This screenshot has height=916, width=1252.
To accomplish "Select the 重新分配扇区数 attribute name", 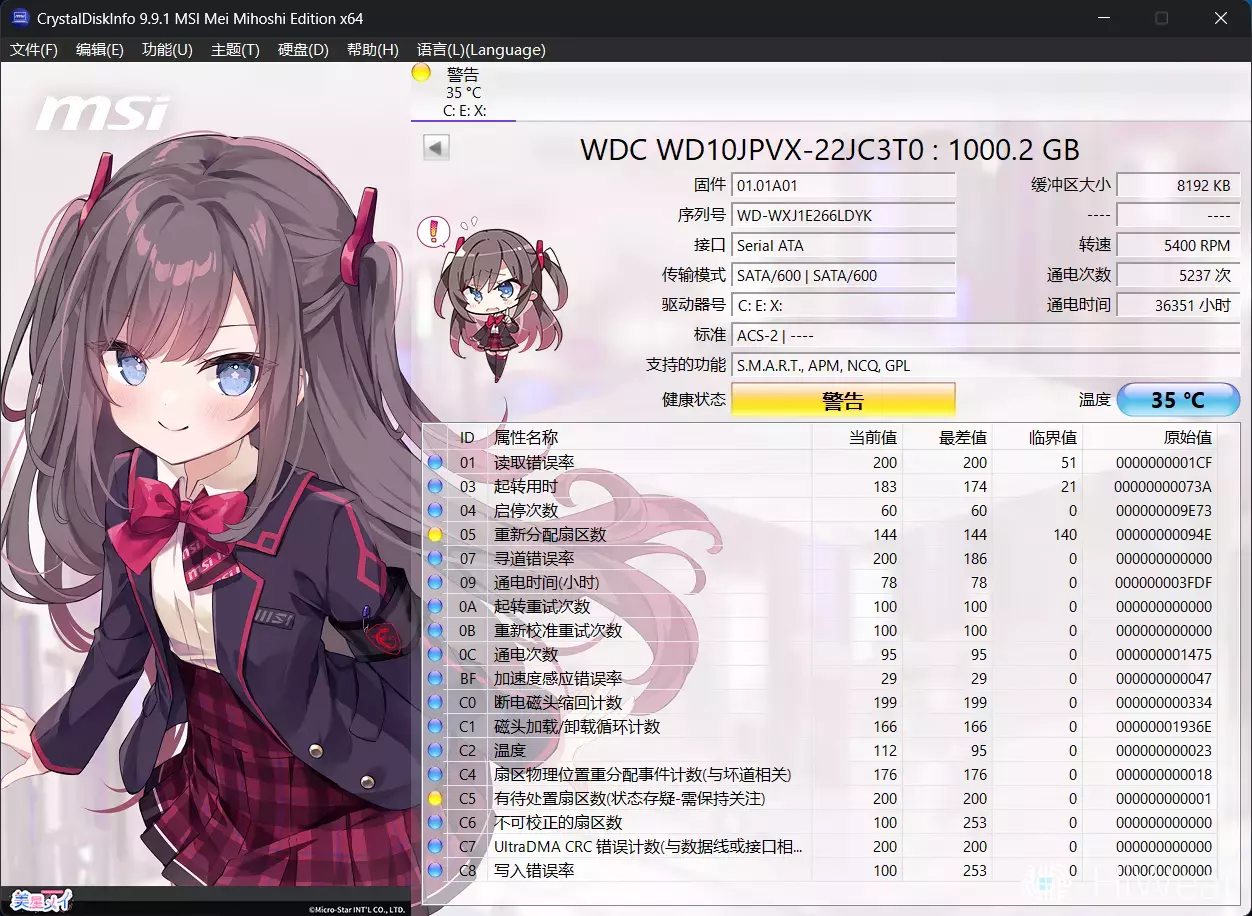I will point(550,534).
